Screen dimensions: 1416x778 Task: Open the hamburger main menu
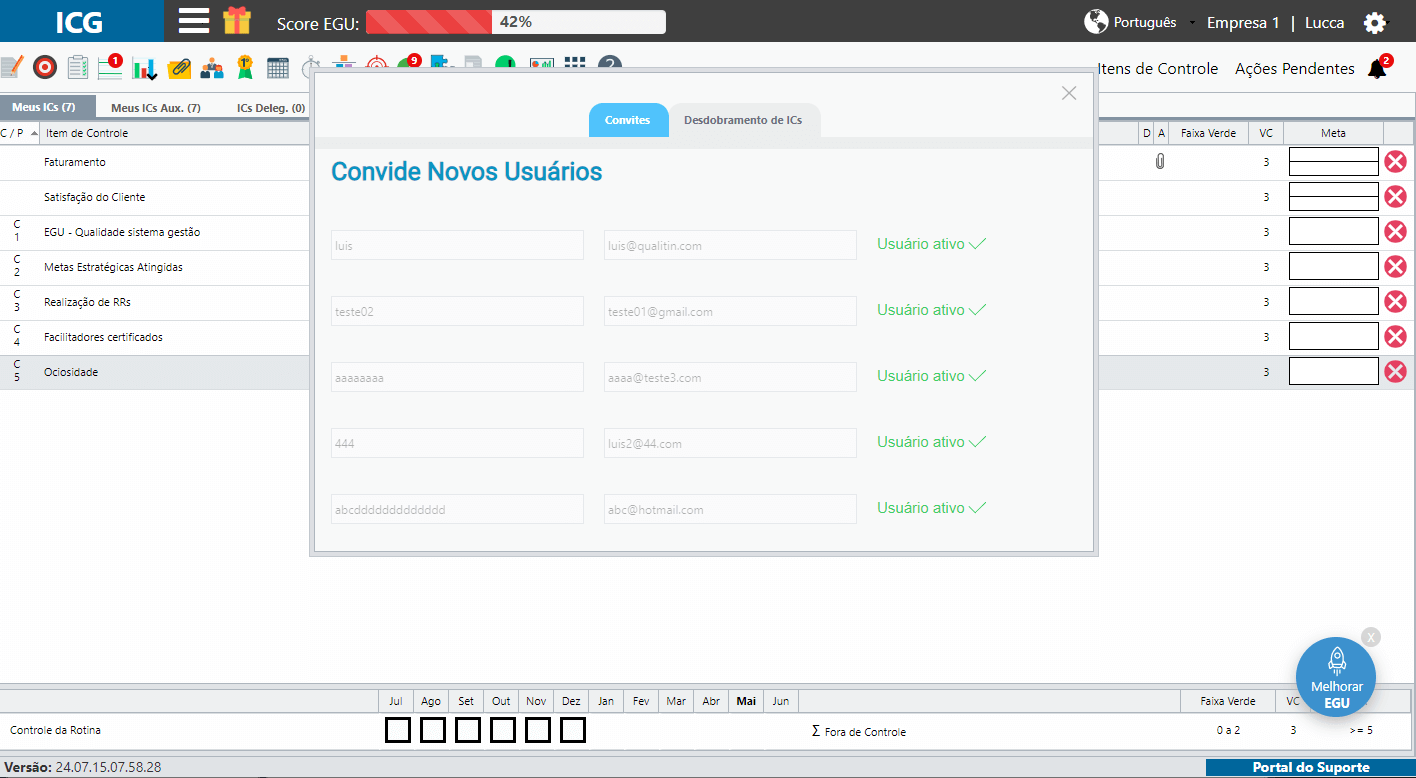[x=193, y=21]
